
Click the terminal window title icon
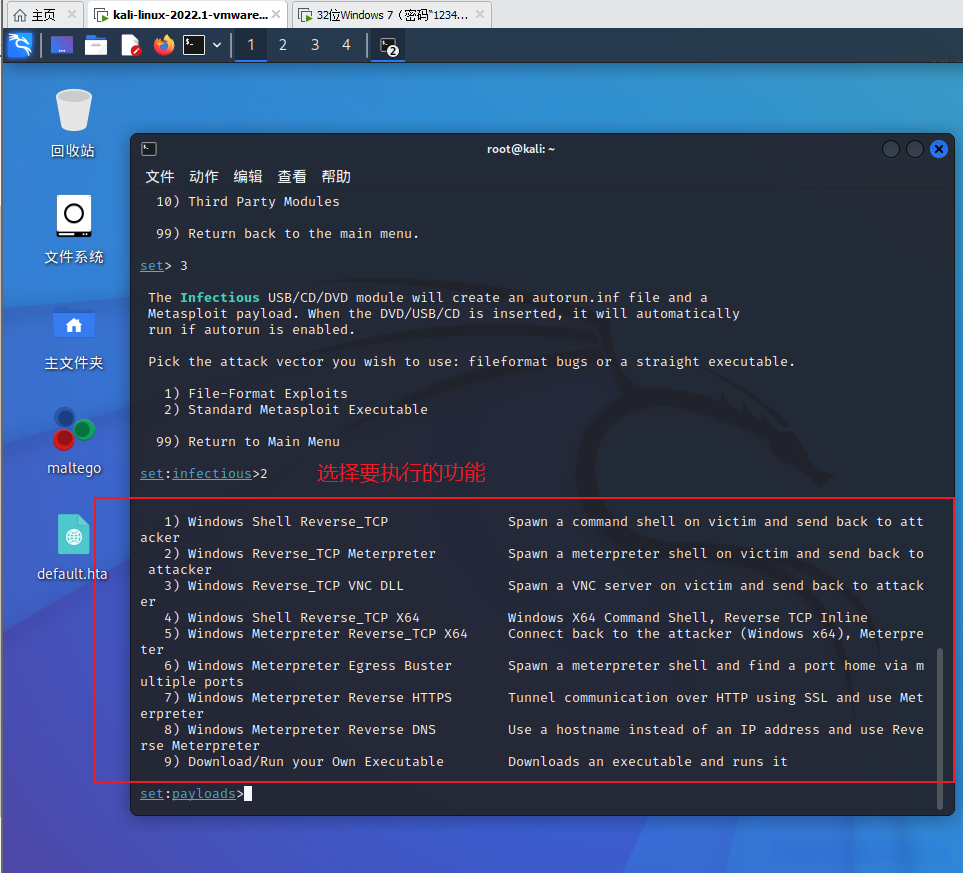tap(149, 149)
